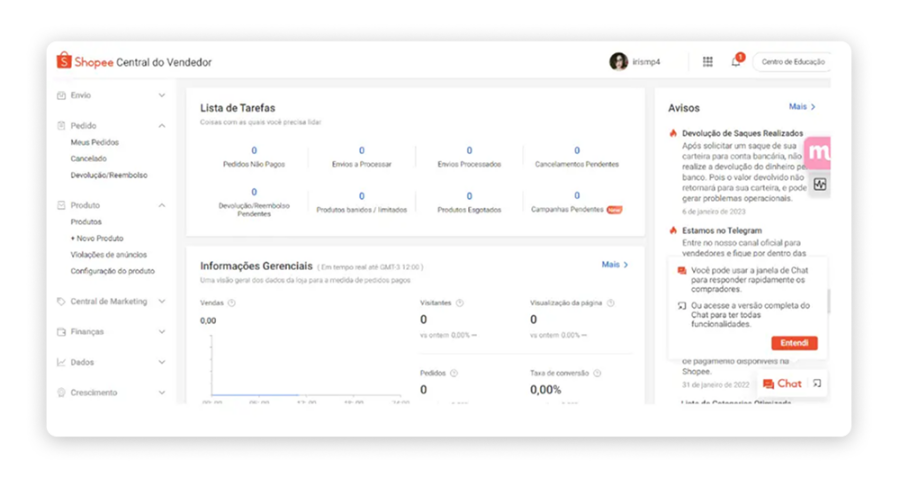Open Meus Pedidos in the sidebar
Screen dimensions: 900x478
coord(94,143)
